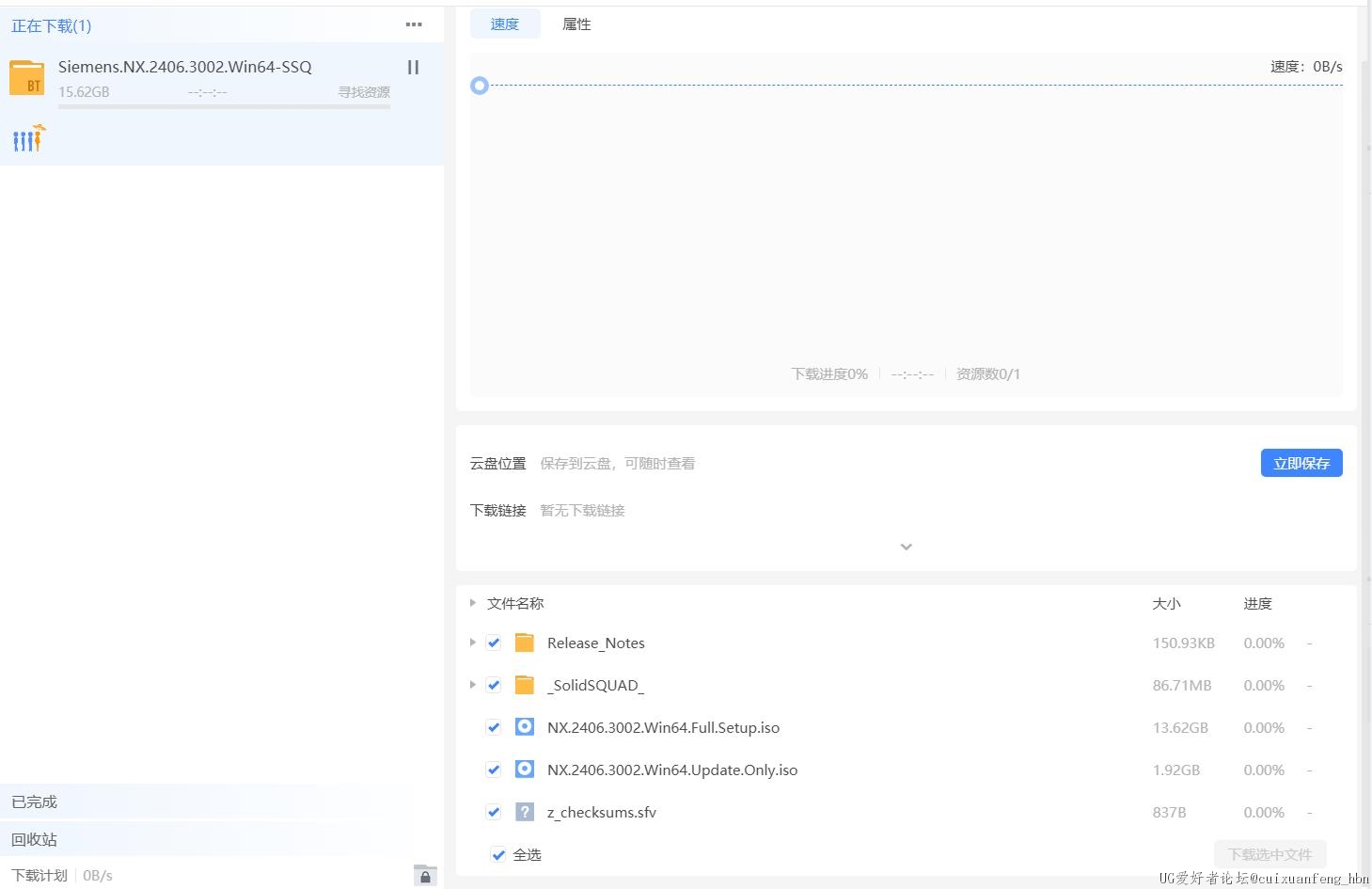The width and height of the screenshot is (1372, 889).
Task: Expand the _SolidSQUAD_ folder tree
Action: 472,685
